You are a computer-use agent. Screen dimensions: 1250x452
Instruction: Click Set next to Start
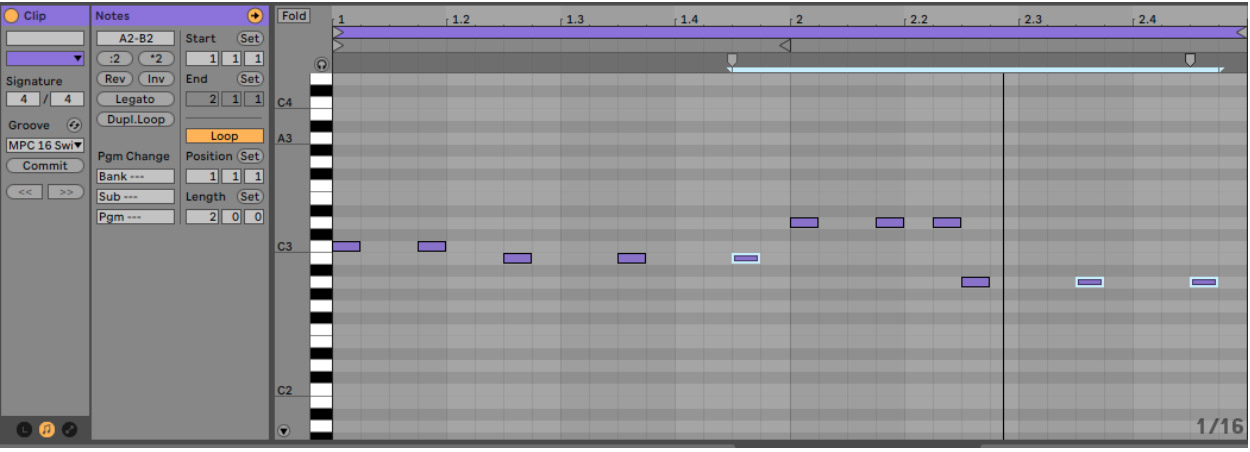point(250,38)
